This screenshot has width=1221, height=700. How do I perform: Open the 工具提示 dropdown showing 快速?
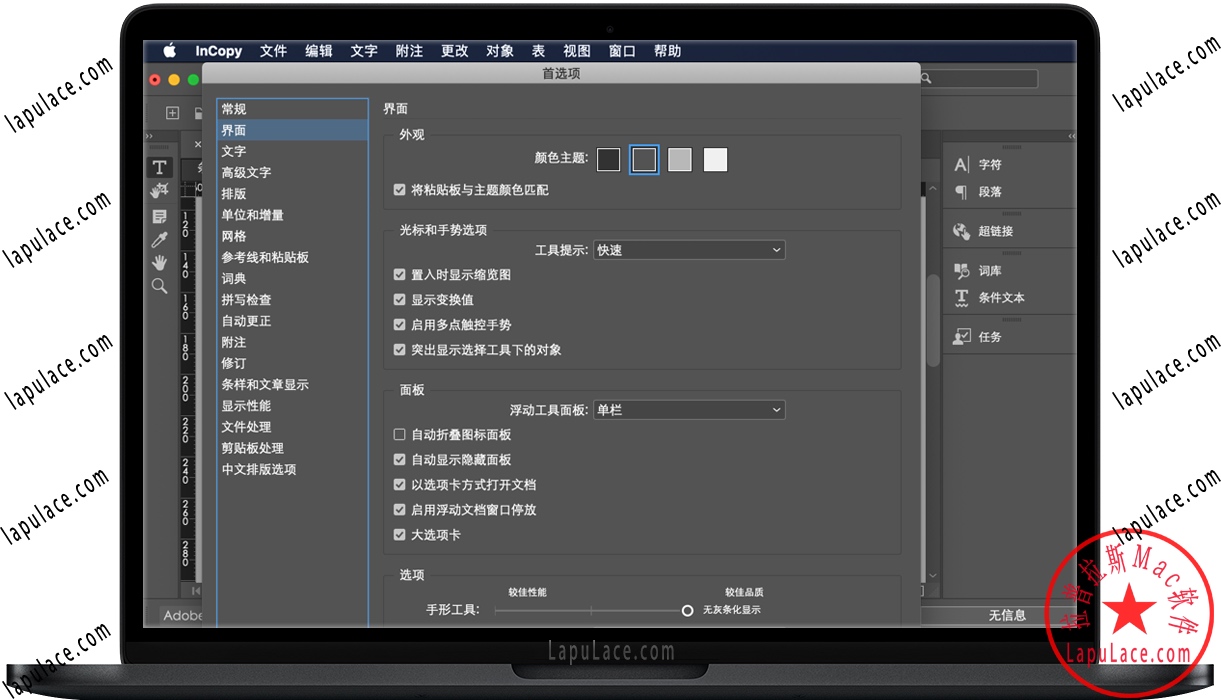[689, 250]
